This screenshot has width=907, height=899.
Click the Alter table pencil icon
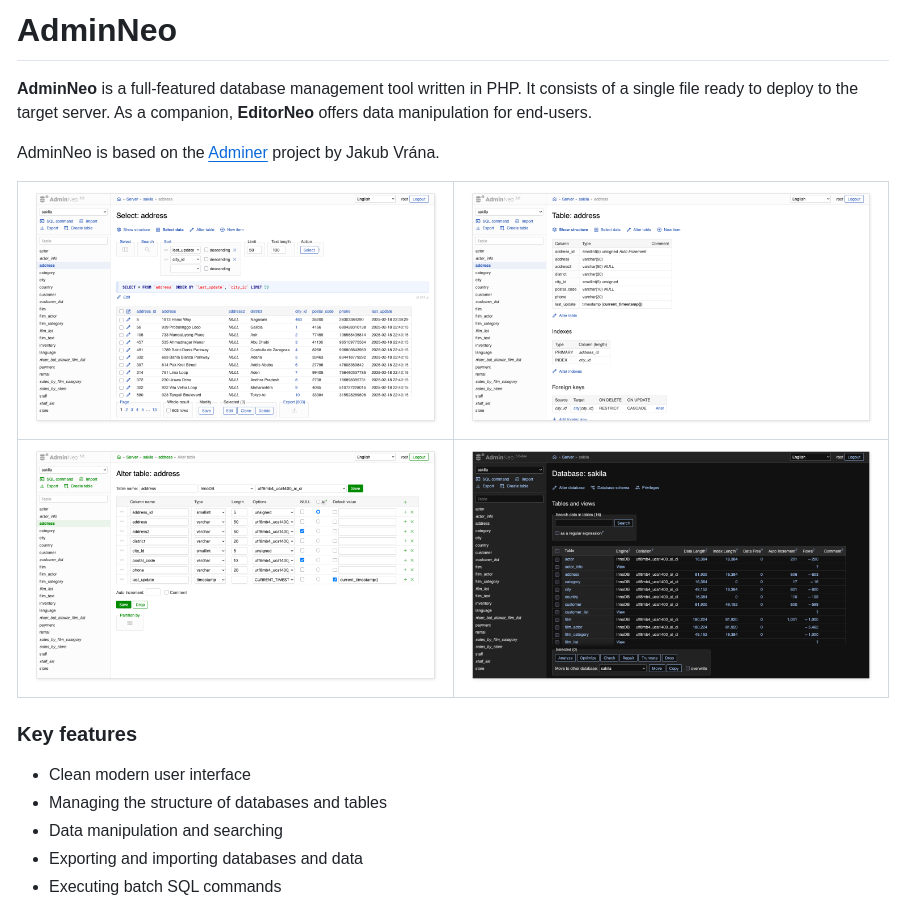coord(191,229)
